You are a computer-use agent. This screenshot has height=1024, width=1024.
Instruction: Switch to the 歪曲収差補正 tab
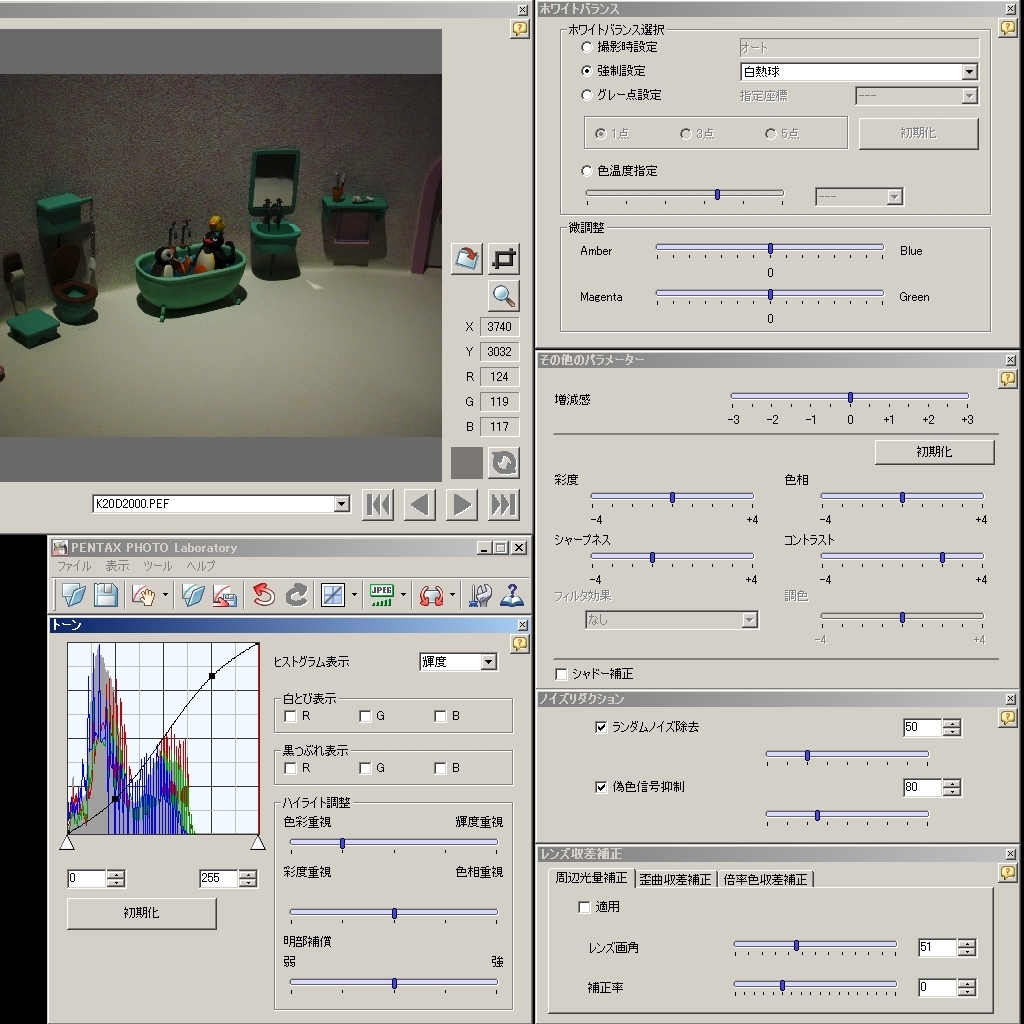pyautogui.click(x=675, y=879)
